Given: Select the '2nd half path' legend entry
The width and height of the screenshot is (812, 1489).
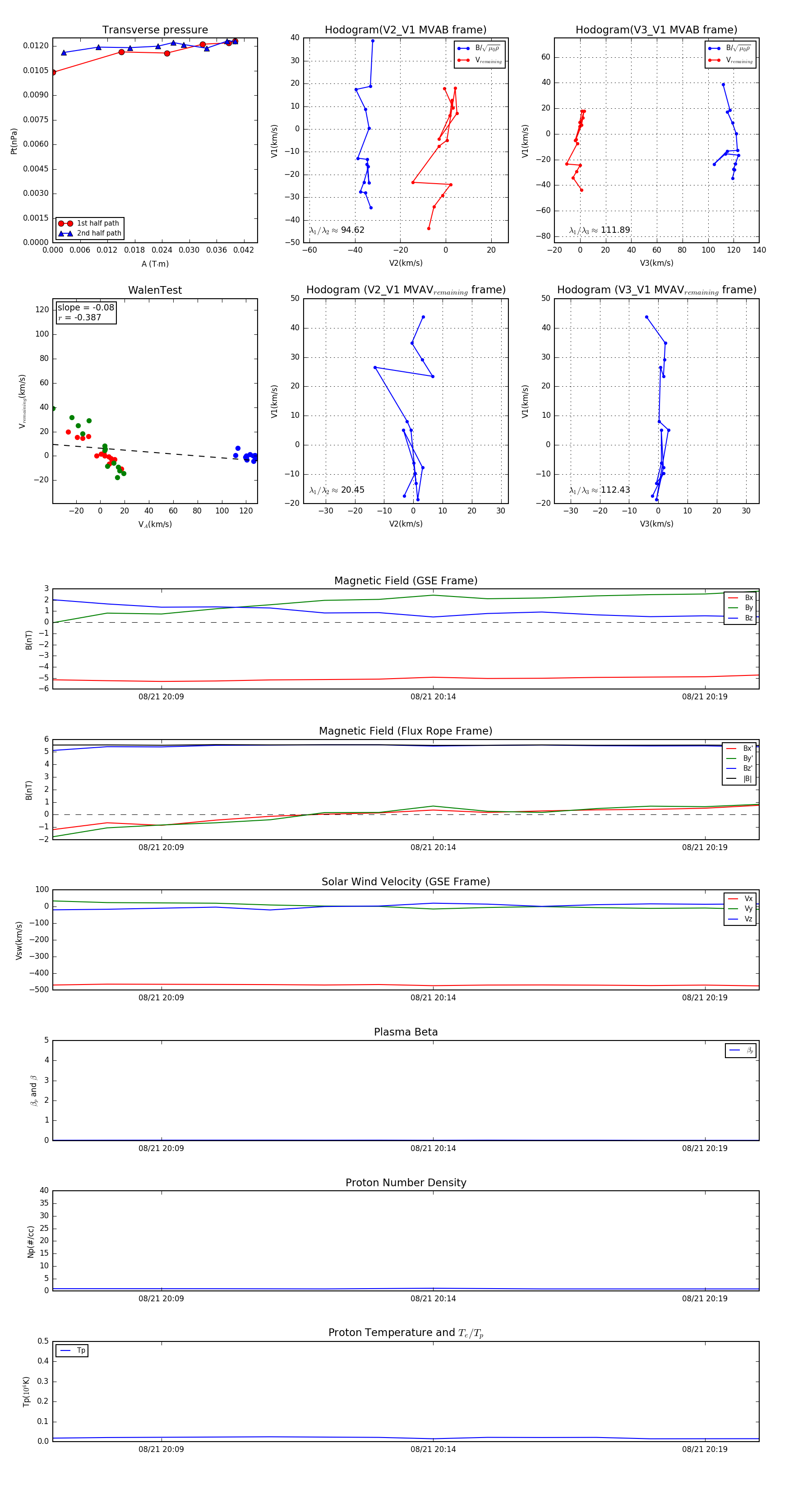Looking at the screenshot, I should tap(90, 234).
